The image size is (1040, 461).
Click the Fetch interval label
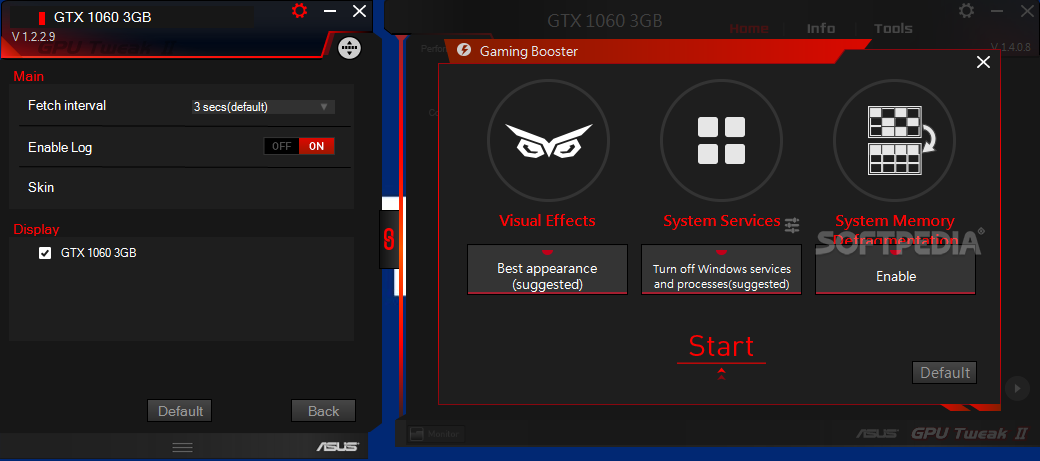point(67,105)
